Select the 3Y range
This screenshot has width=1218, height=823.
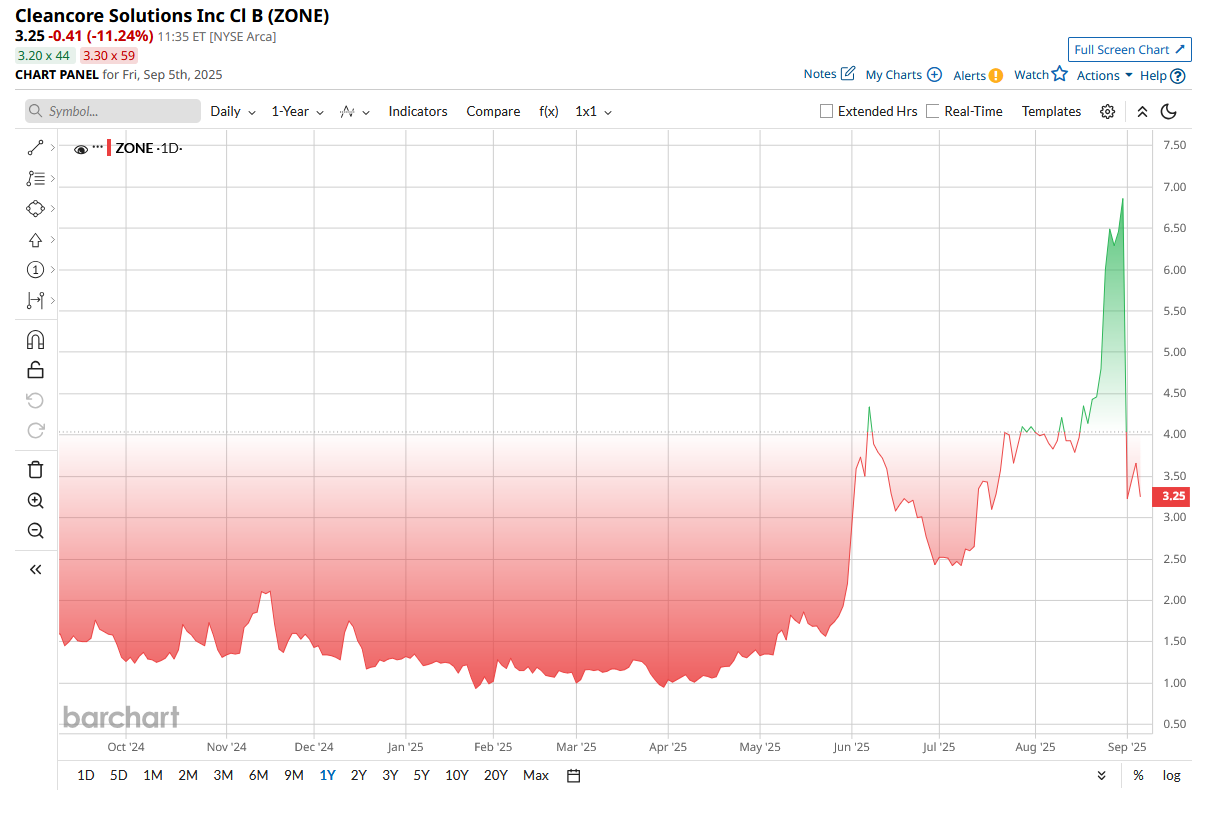(x=390, y=775)
